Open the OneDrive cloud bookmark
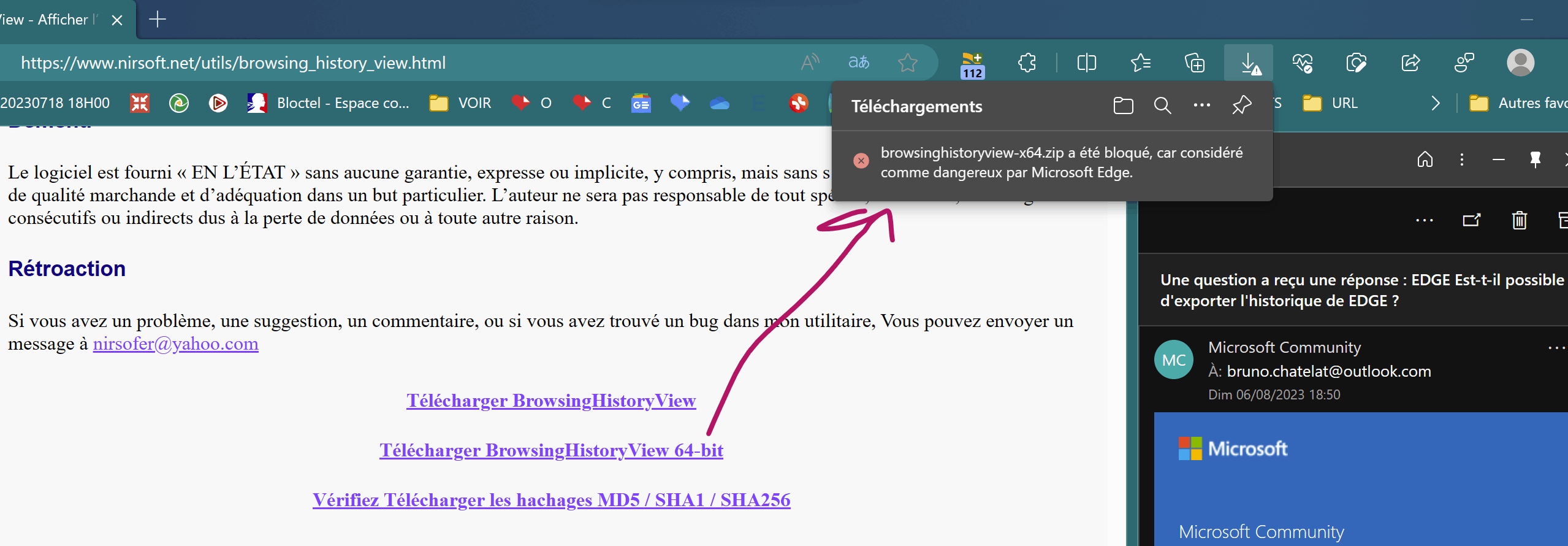 [719, 103]
